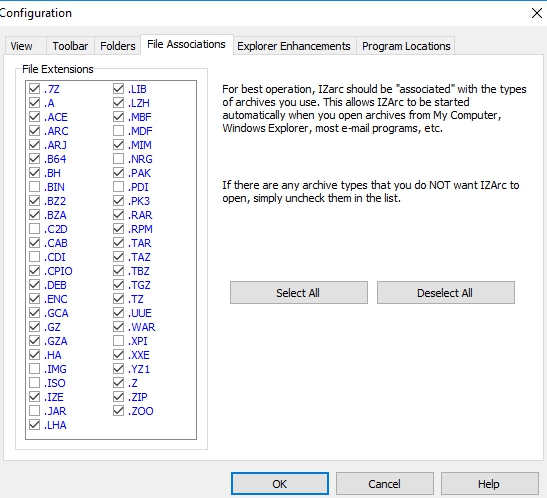Viewport: 547px width, 498px height.
Task: Disable the .RAR association
Action: point(119,215)
